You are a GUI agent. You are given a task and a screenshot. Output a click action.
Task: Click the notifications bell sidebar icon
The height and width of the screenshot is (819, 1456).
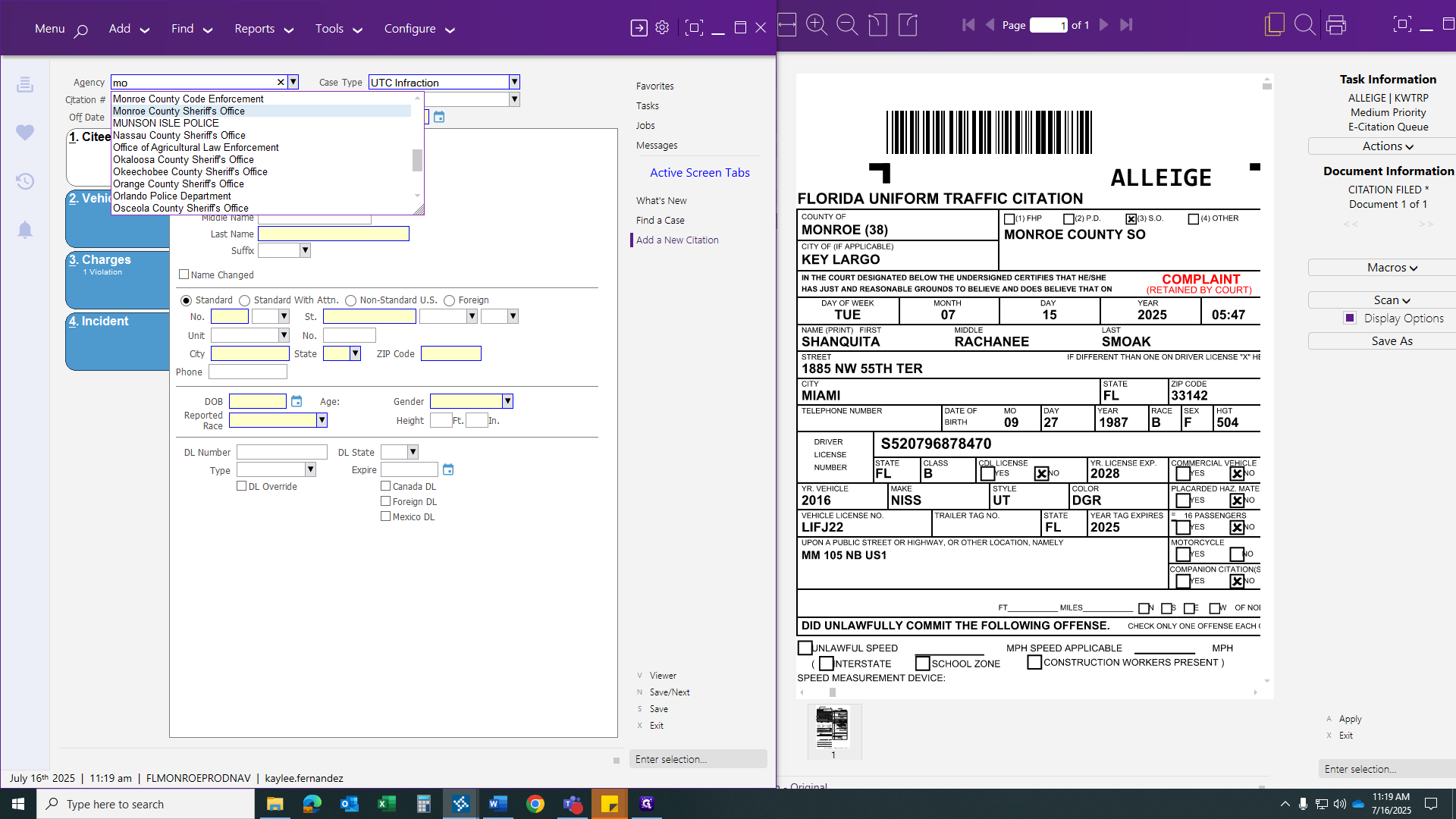click(25, 230)
